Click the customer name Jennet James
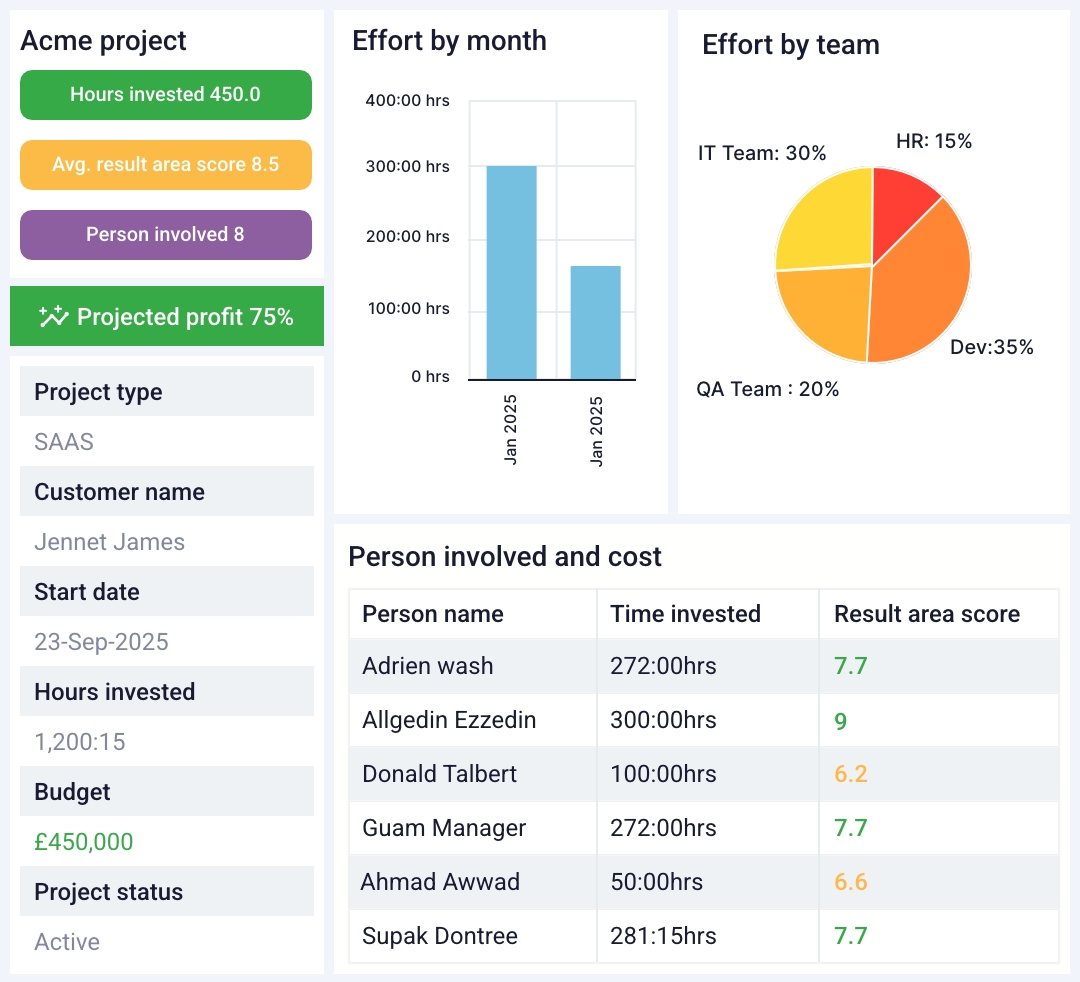 point(110,542)
